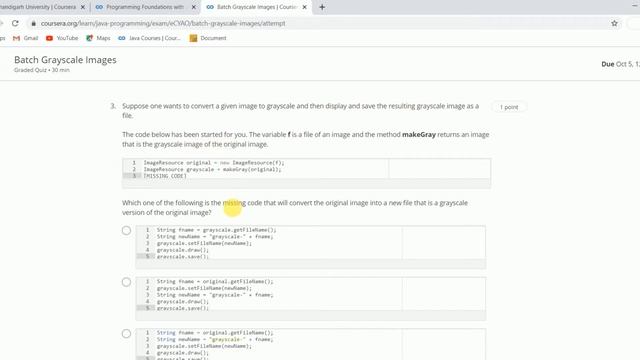Open the Gmail bookmark
Image resolution: width=640 pixels, height=360 pixels.
coord(25,38)
